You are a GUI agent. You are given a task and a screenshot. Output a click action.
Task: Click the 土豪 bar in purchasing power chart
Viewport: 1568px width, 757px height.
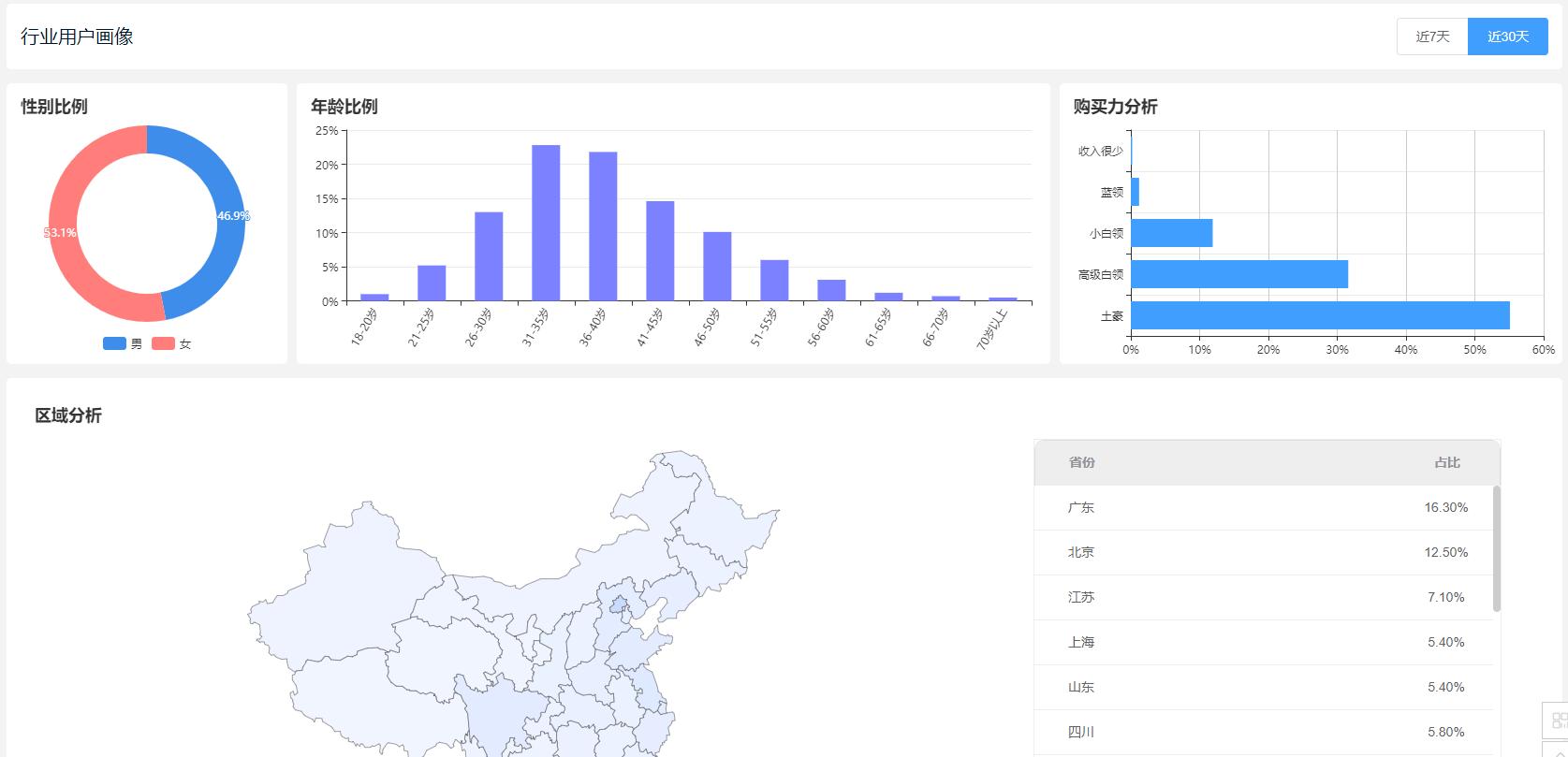coord(1320,315)
